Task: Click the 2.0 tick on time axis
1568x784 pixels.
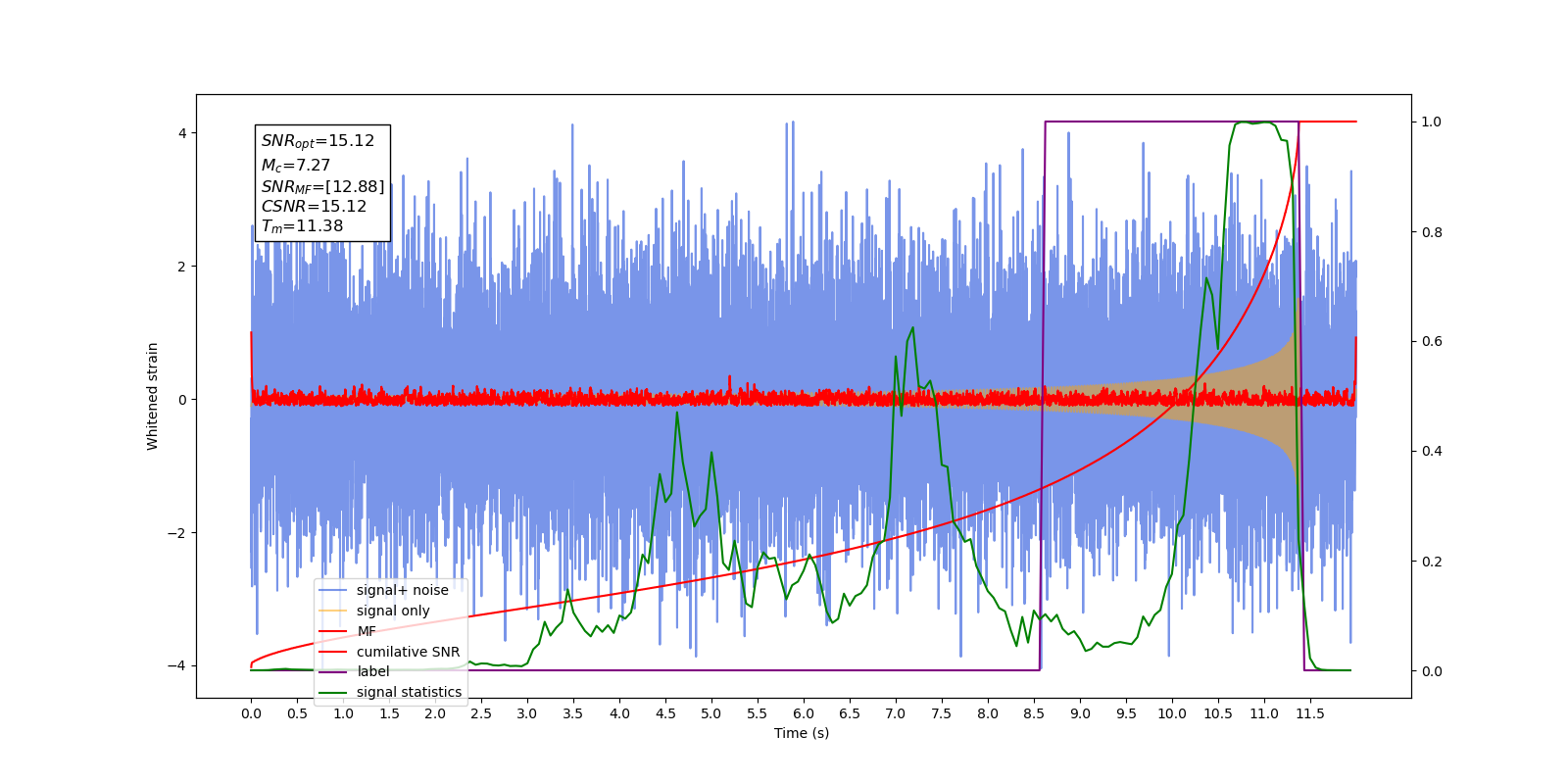Action: [435, 713]
